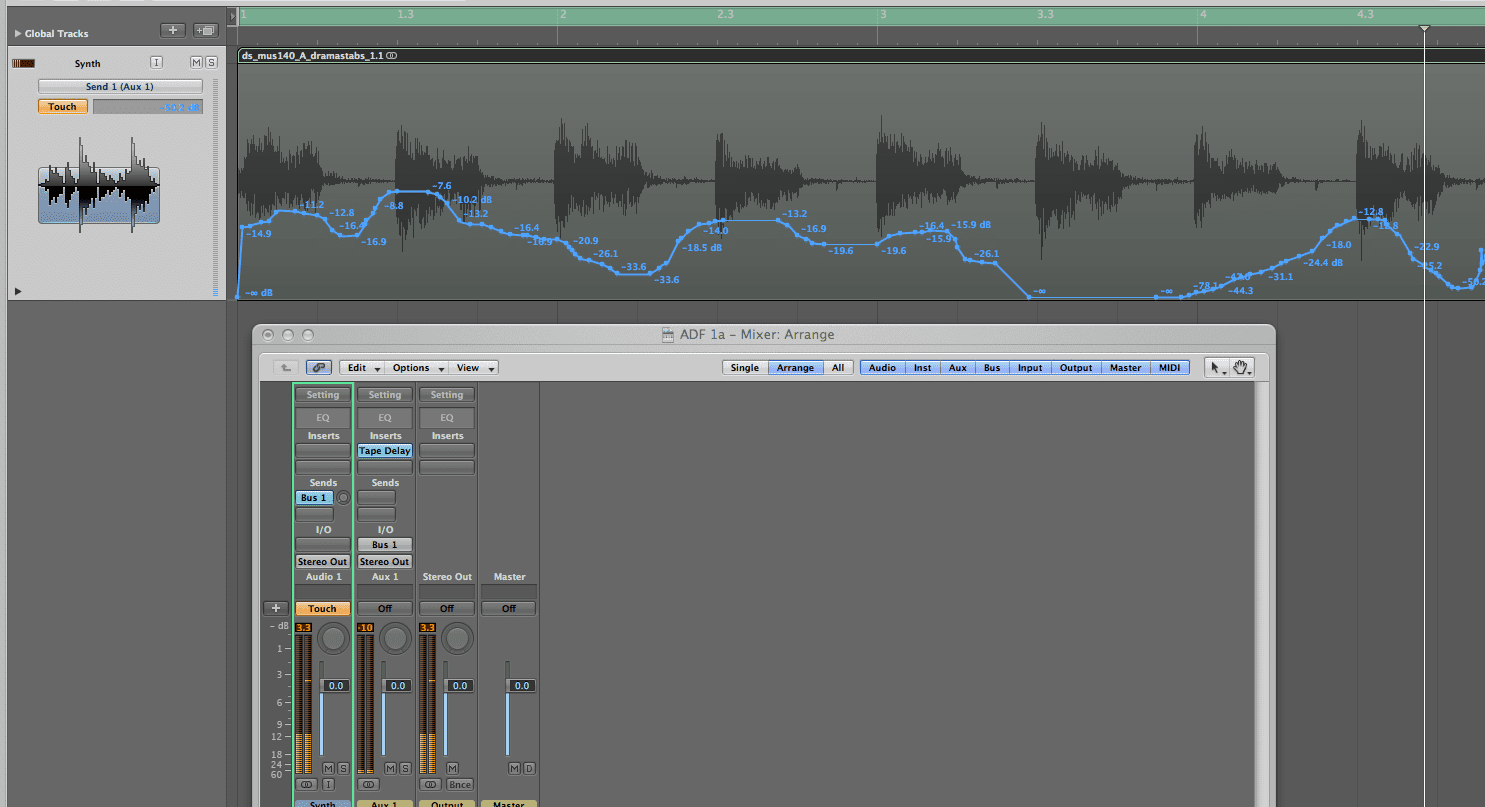Click the duplicate track button
Viewport: 1485px width, 807px height.
[206, 31]
